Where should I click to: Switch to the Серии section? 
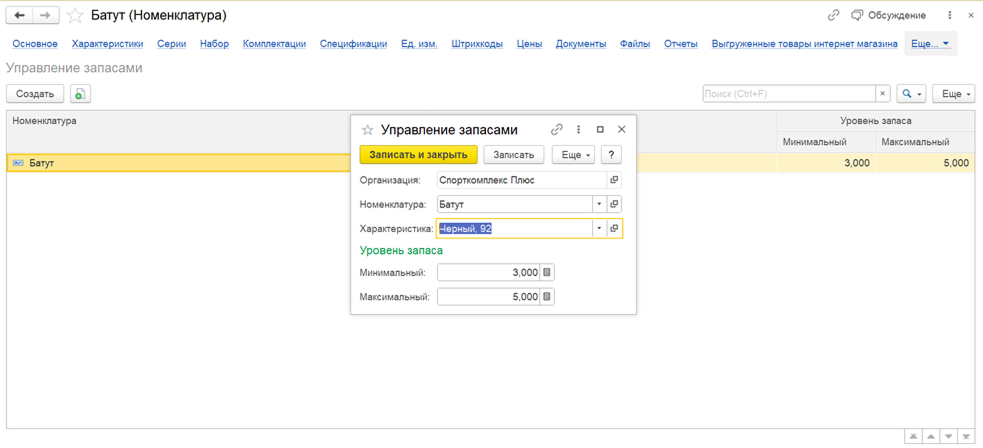coord(172,44)
